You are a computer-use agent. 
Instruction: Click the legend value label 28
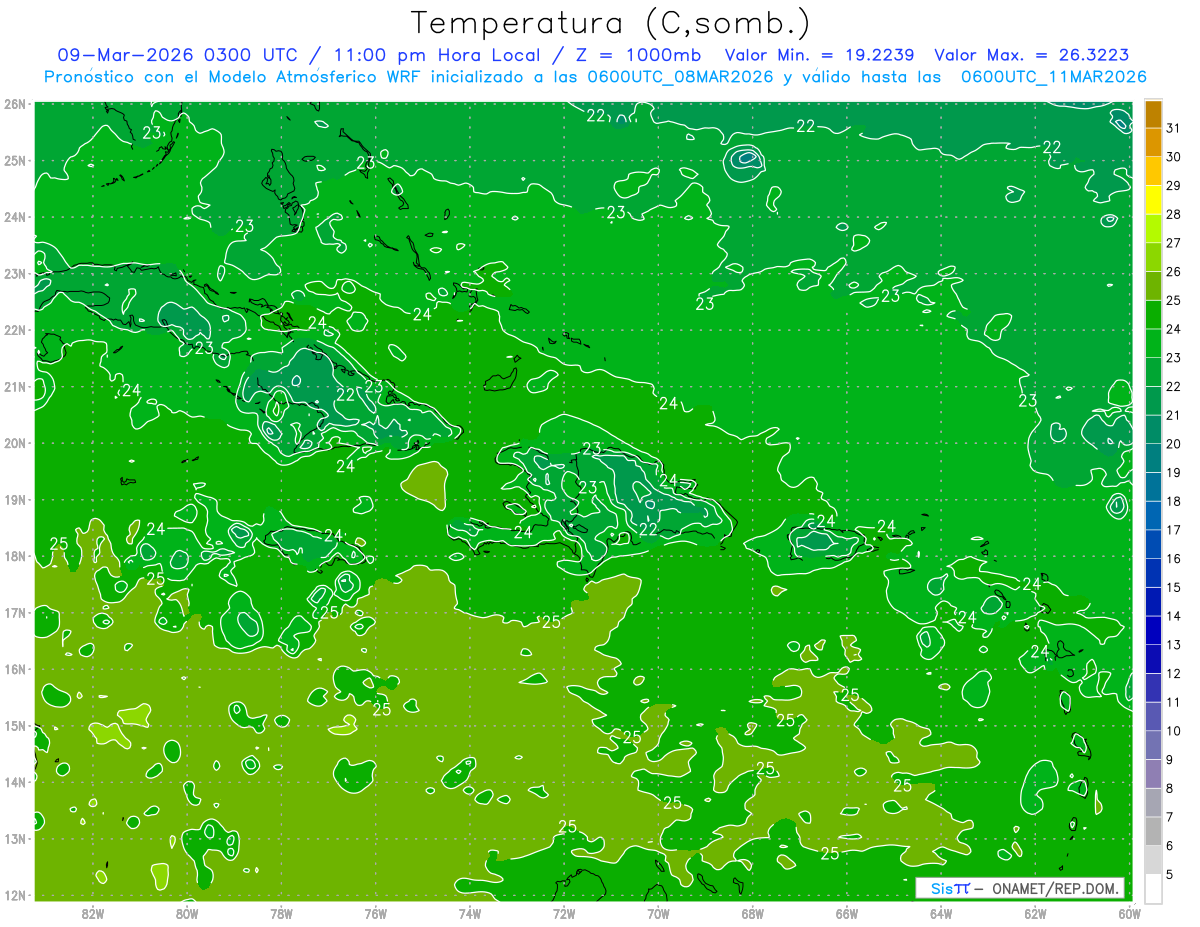pyautogui.click(x=1173, y=214)
